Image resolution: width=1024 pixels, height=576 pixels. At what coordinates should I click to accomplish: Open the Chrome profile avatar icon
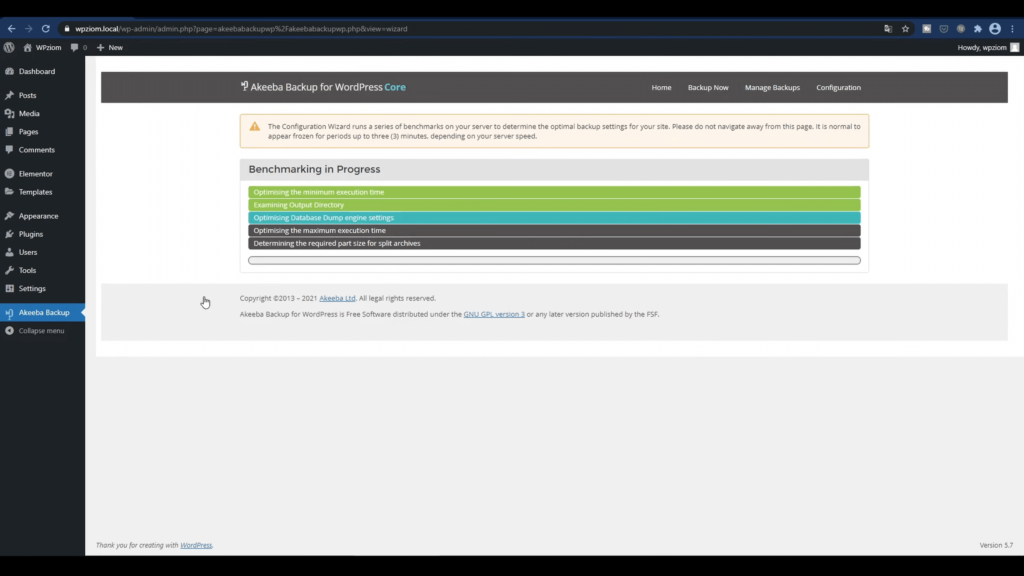tap(994, 29)
